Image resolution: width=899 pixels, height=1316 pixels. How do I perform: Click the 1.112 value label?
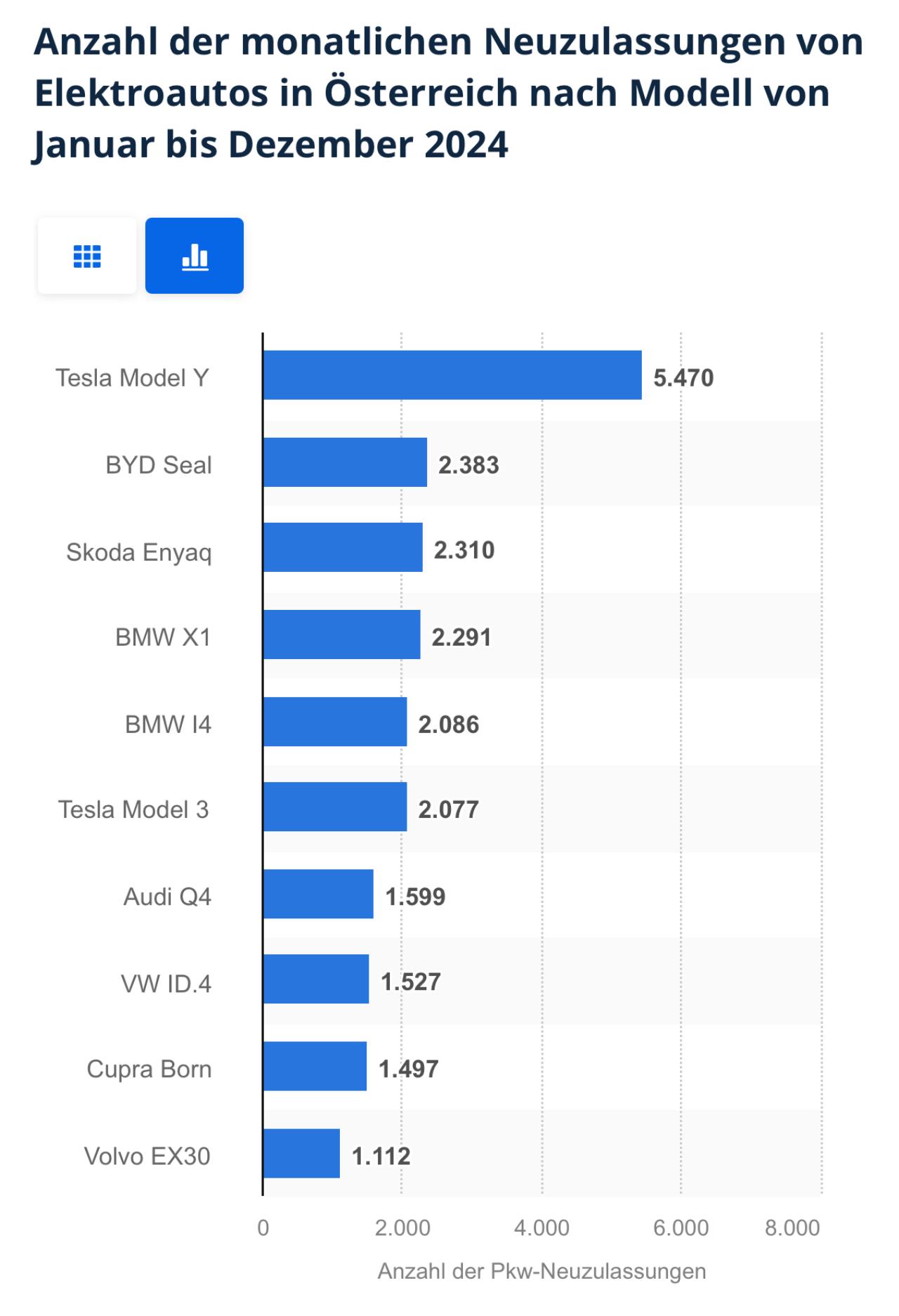(381, 1156)
